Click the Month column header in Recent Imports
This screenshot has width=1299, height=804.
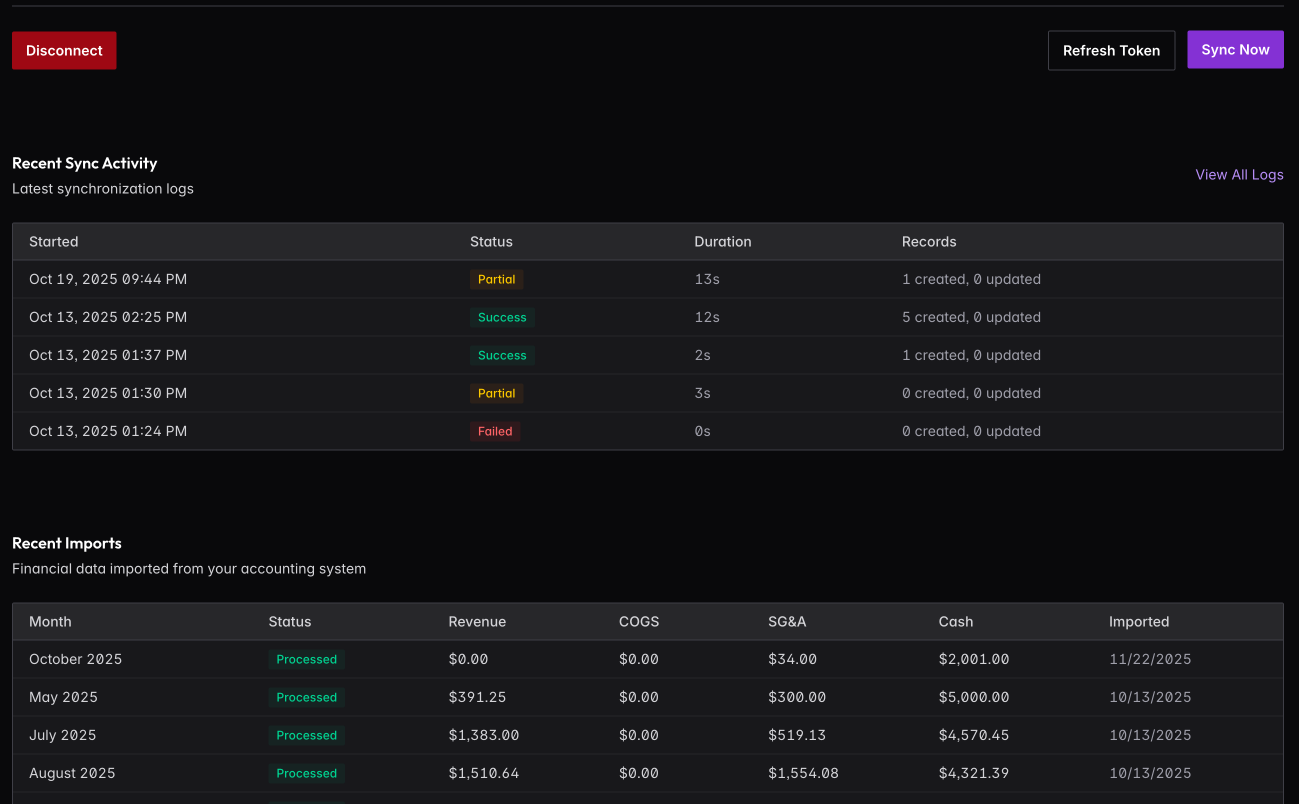click(x=50, y=622)
